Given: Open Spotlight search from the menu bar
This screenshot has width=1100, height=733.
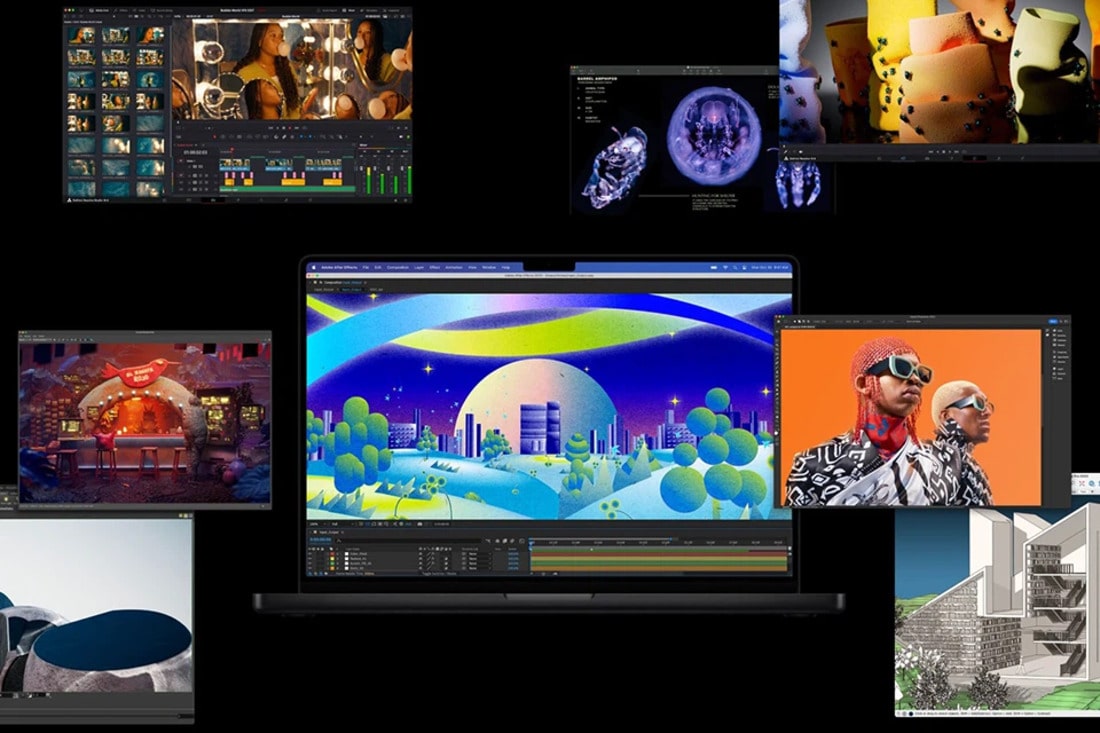Looking at the screenshot, I should (x=733, y=268).
